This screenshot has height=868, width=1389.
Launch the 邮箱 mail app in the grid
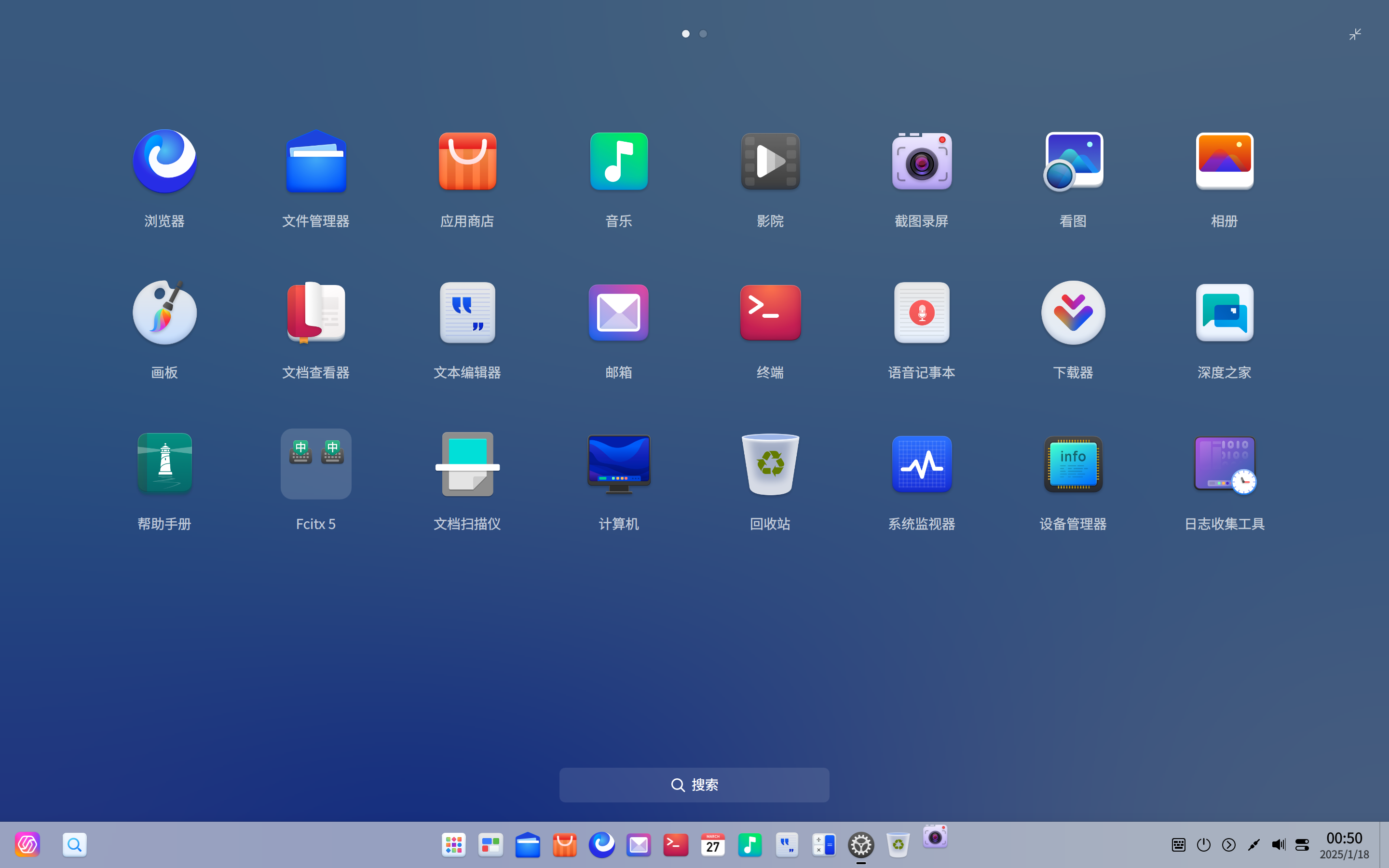tap(619, 312)
